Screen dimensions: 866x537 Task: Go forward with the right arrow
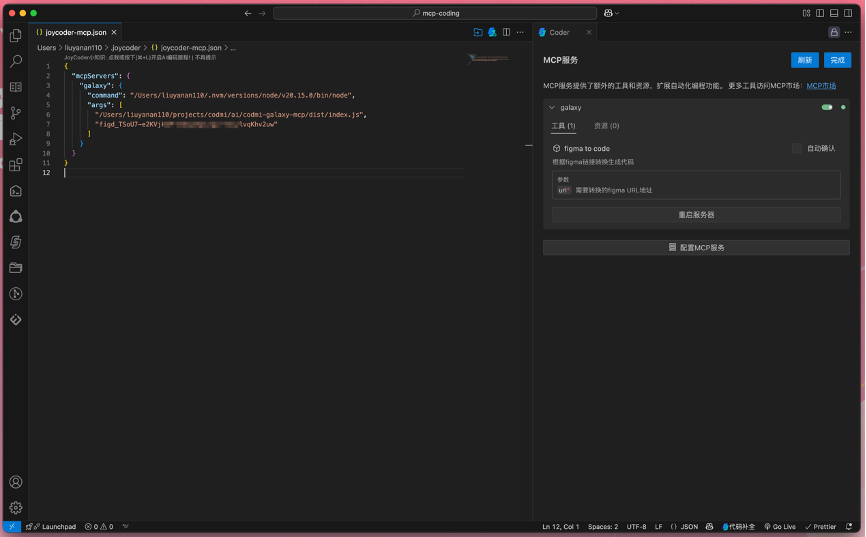[262, 13]
